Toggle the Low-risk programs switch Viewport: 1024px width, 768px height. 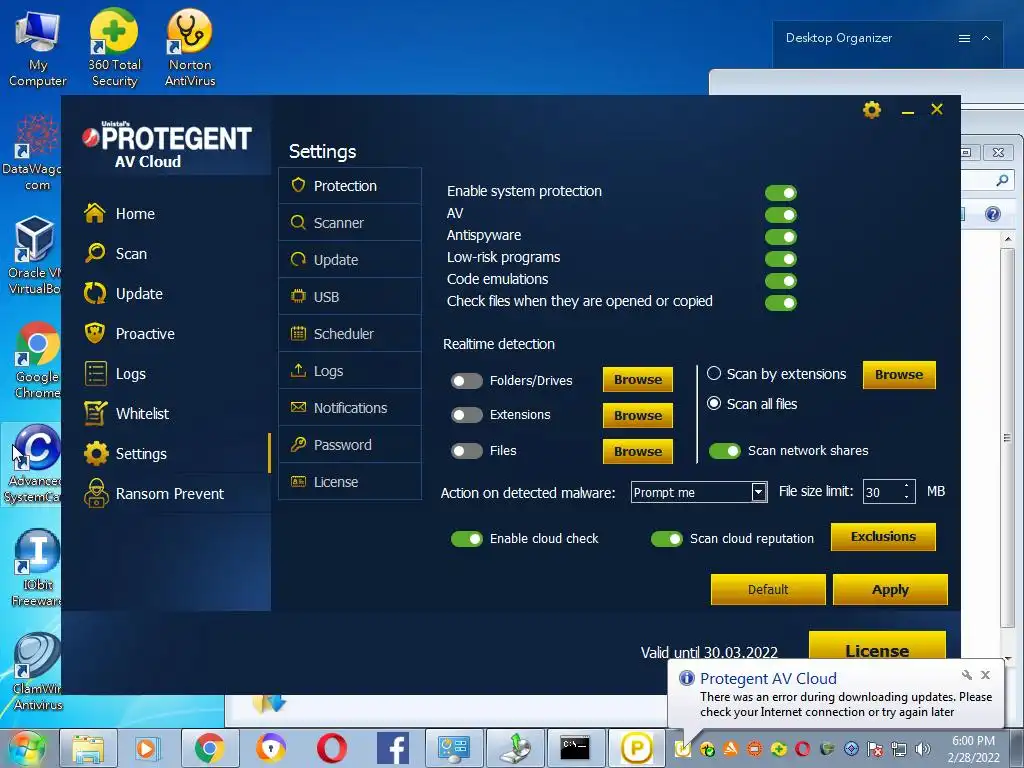point(781,259)
